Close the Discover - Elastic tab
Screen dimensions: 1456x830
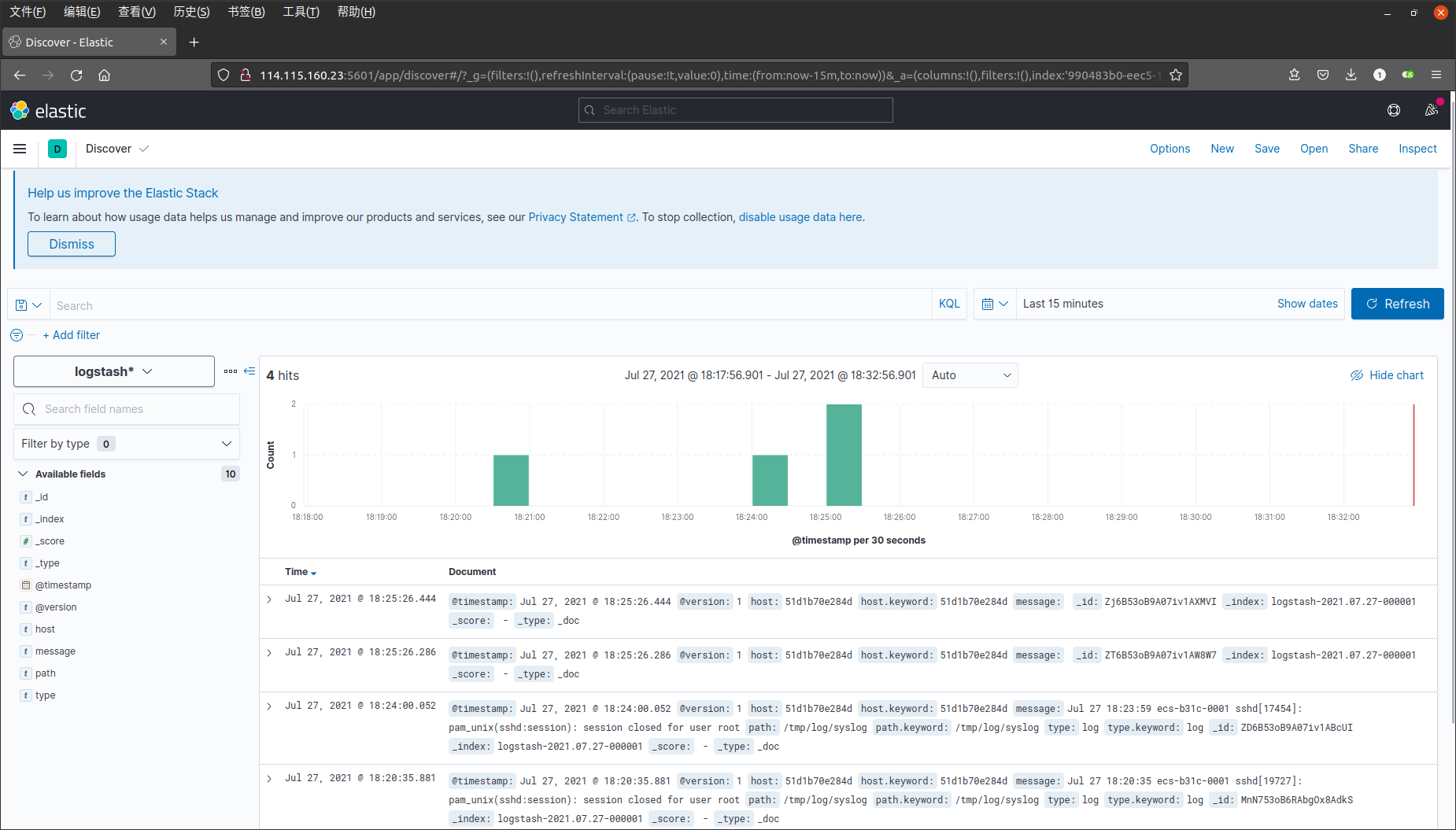click(164, 42)
